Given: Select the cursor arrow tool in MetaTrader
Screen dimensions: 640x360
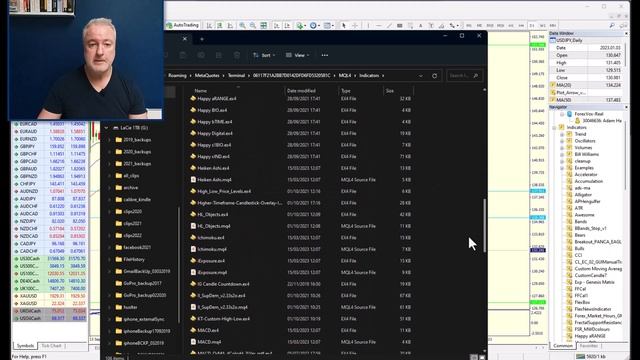Looking at the screenshot, I should click(344, 25).
